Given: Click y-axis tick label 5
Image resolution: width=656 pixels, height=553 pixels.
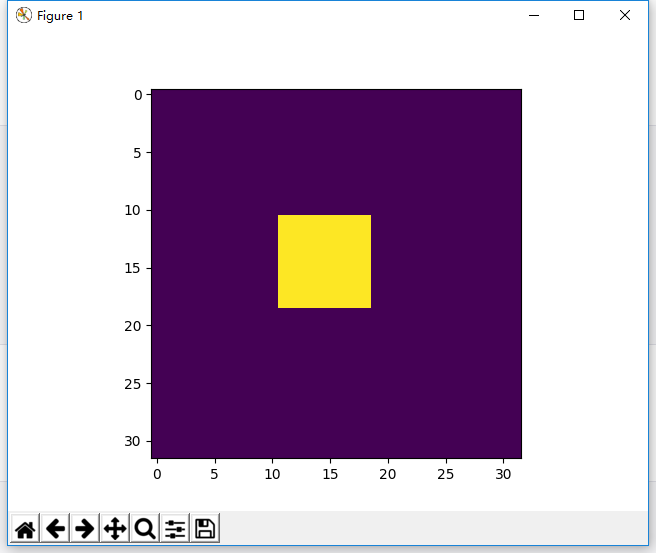Looking at the screenshot, I should click(x=137, y=153).
